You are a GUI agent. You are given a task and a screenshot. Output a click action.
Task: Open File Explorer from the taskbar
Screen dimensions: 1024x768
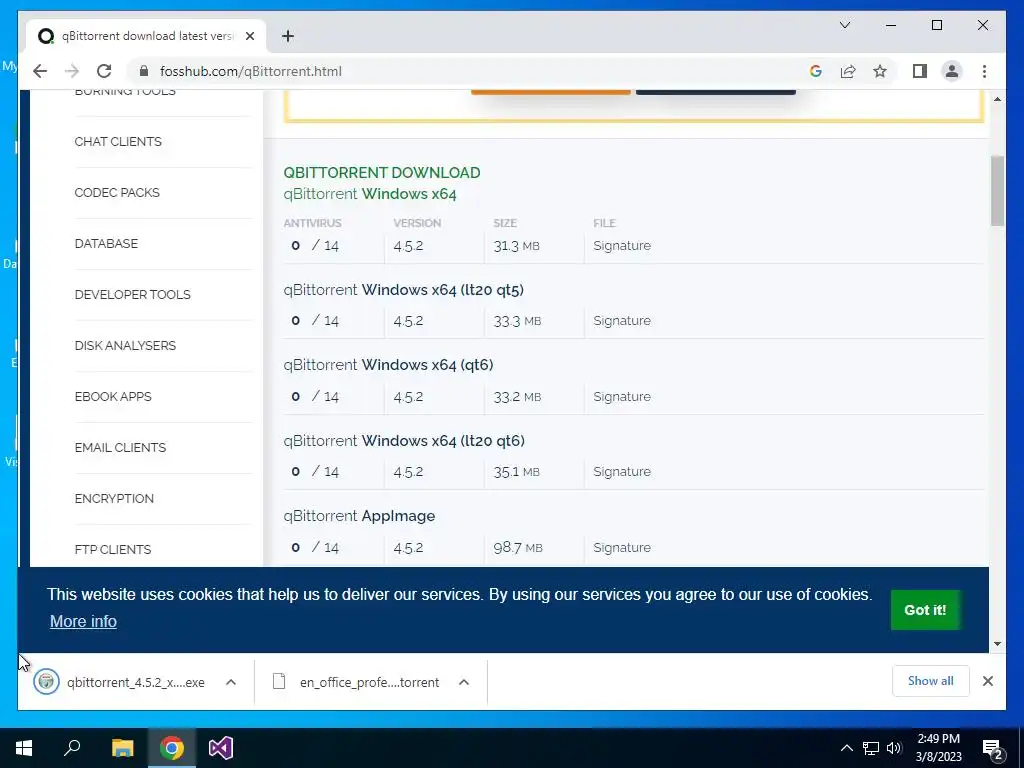tap(122, 748)
